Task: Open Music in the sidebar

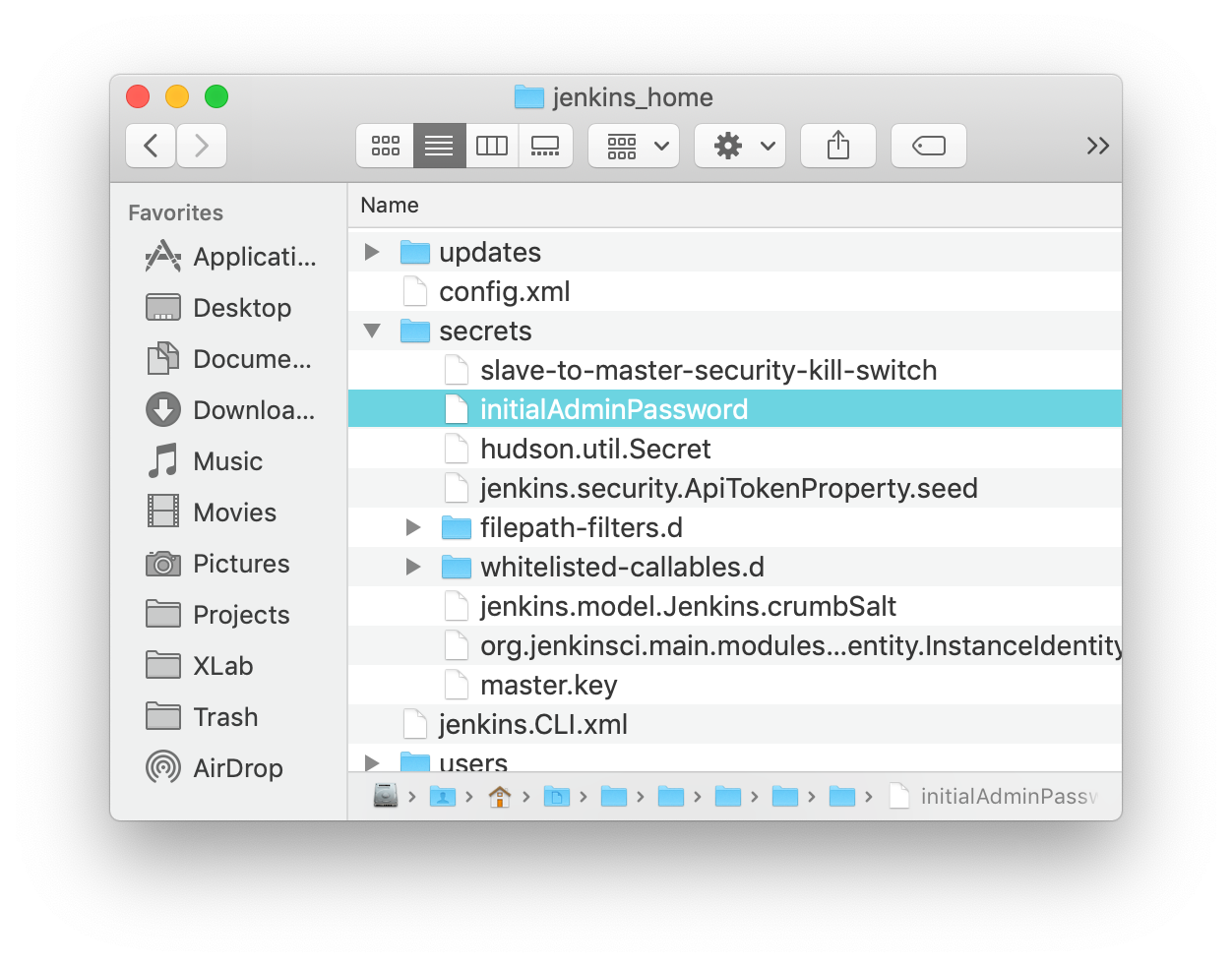Action: click(x=205, y=461)
